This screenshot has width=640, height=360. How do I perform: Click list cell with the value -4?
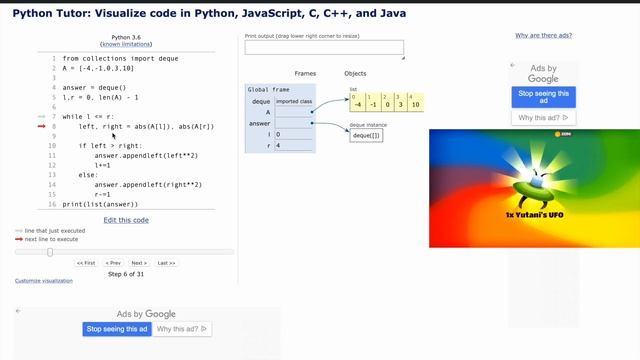(358, 102)
